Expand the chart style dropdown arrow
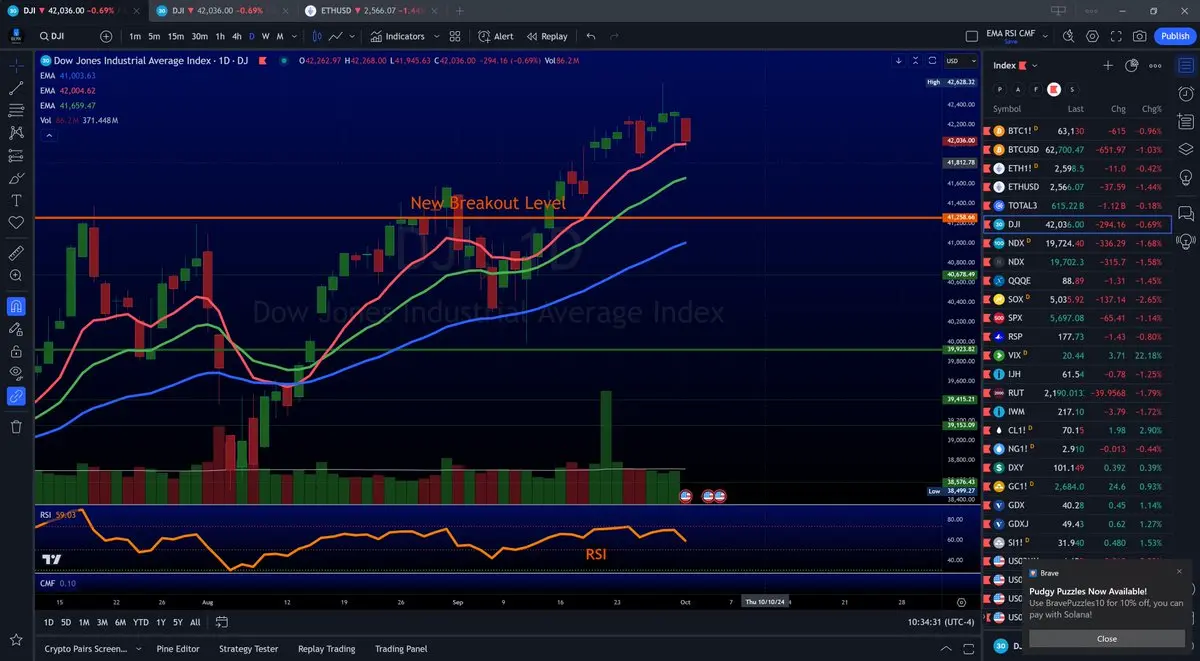Screen dimensions: 1200x661 [x=353, y=36]
